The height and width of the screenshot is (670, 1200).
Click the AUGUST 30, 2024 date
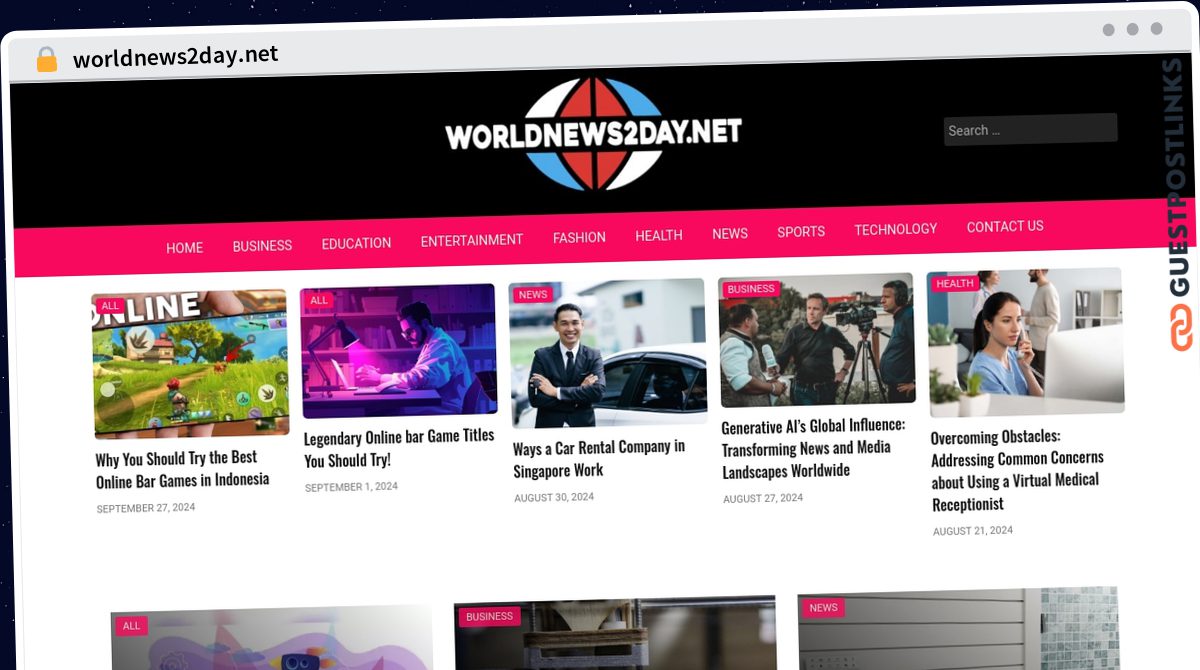click(554, 497)
